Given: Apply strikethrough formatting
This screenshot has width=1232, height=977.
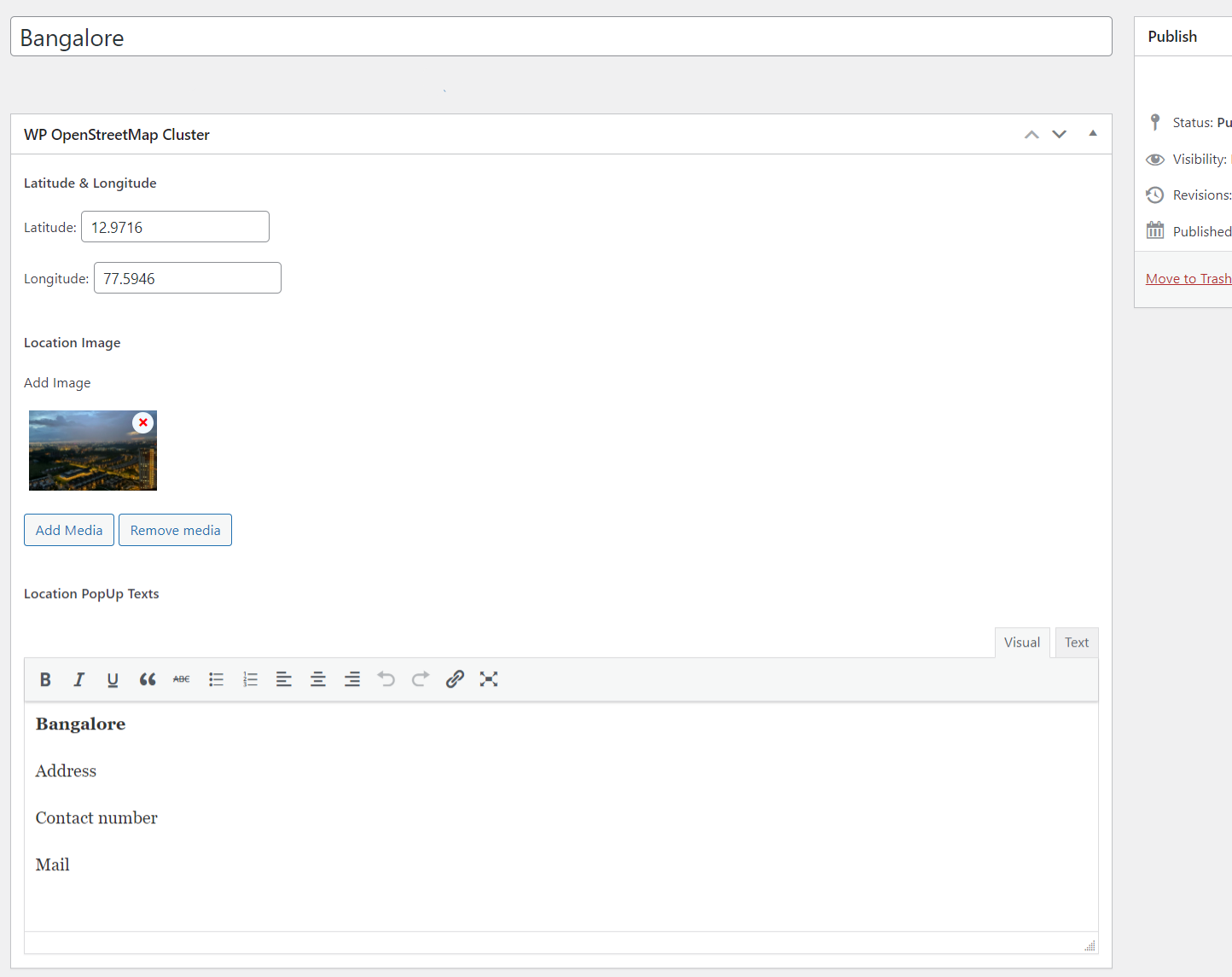Looking at the screenshot, I should coord(182,679).
